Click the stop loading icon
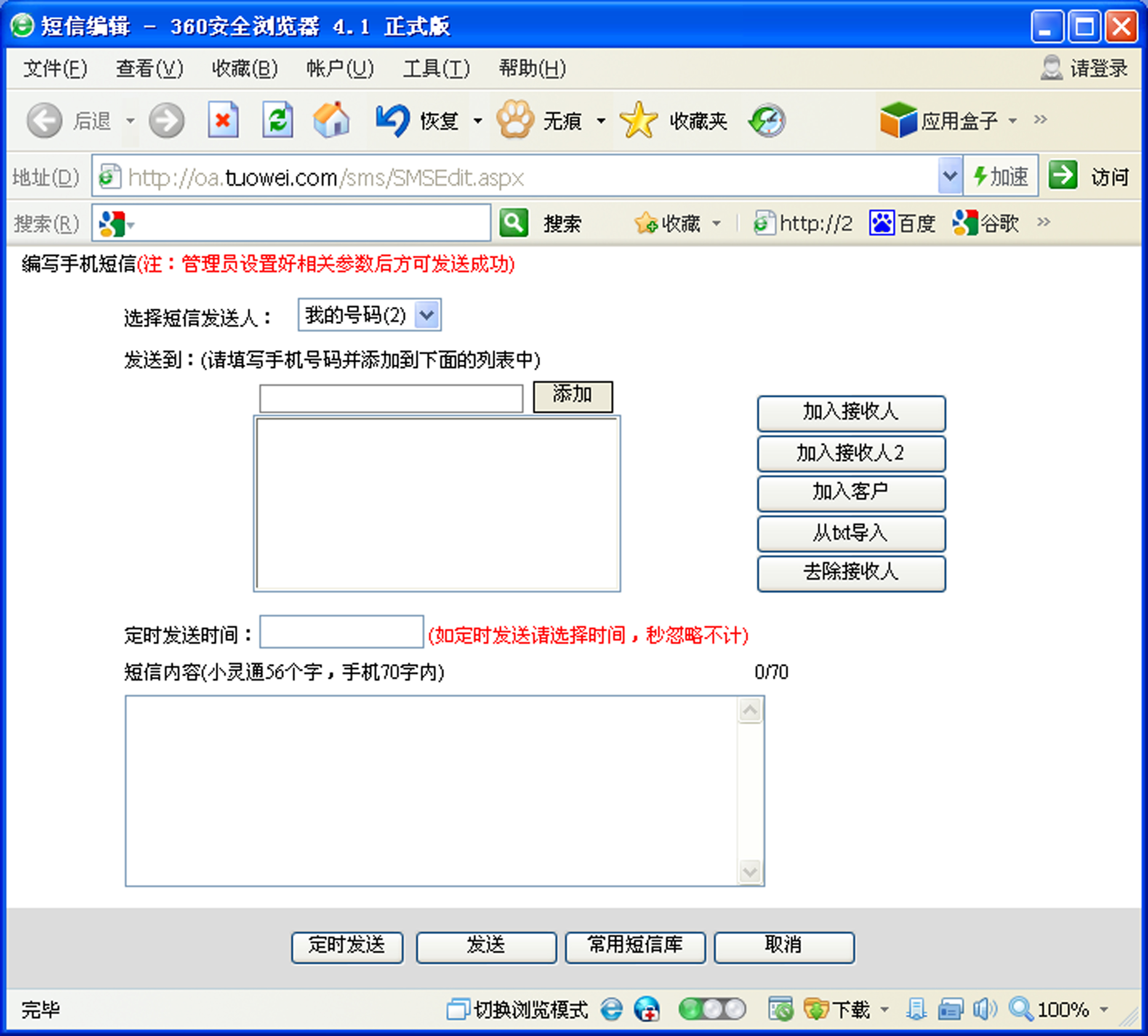This screenshot has width=1148, height=1036. click(223, 120)
